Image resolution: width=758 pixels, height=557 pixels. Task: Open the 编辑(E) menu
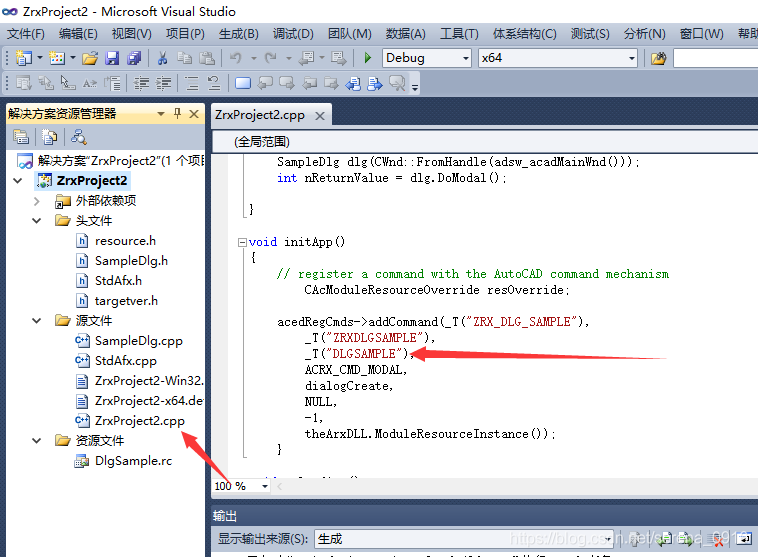point(78,34)
